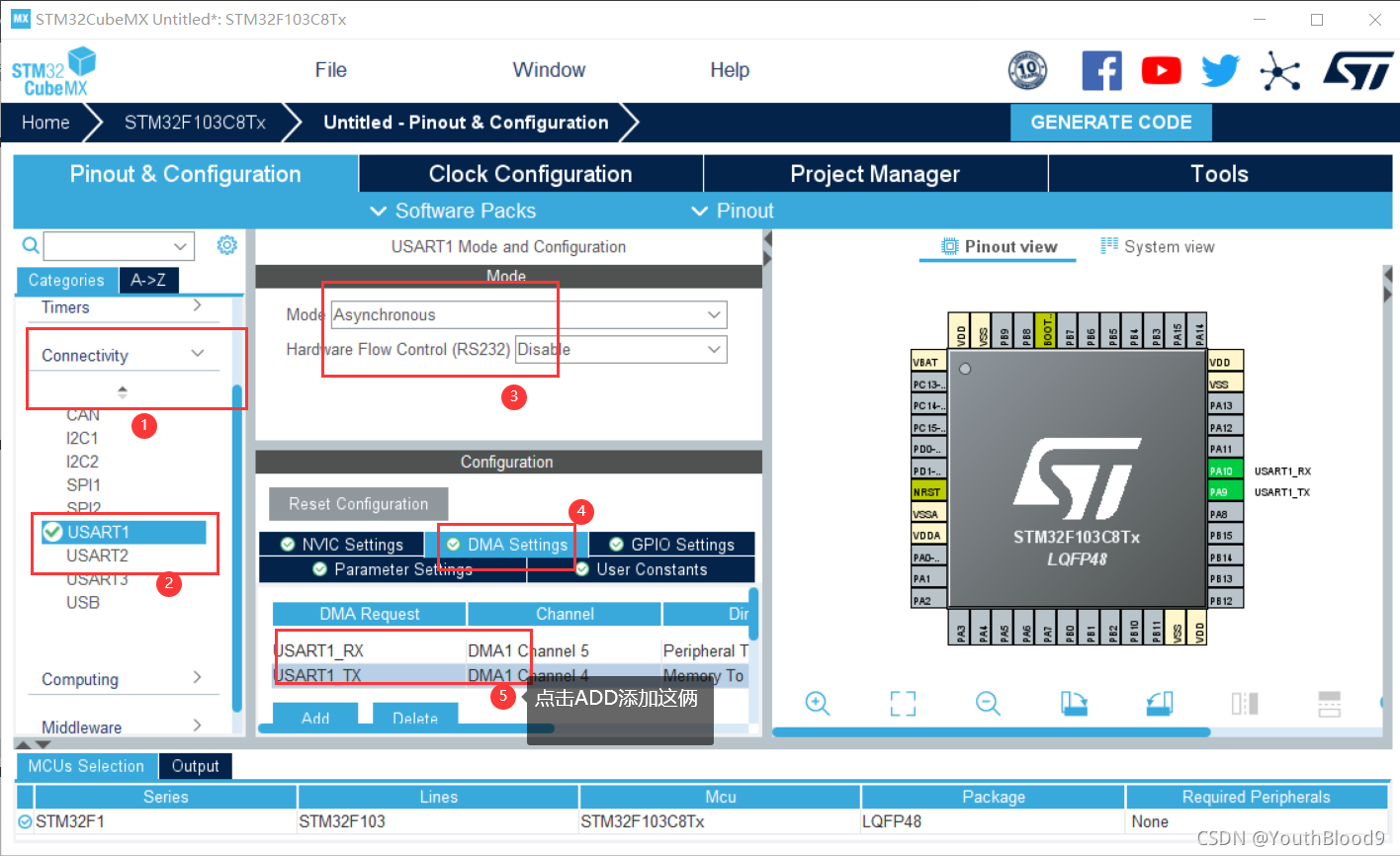Select USART2 in the peripheral list

tap(97, 556)
